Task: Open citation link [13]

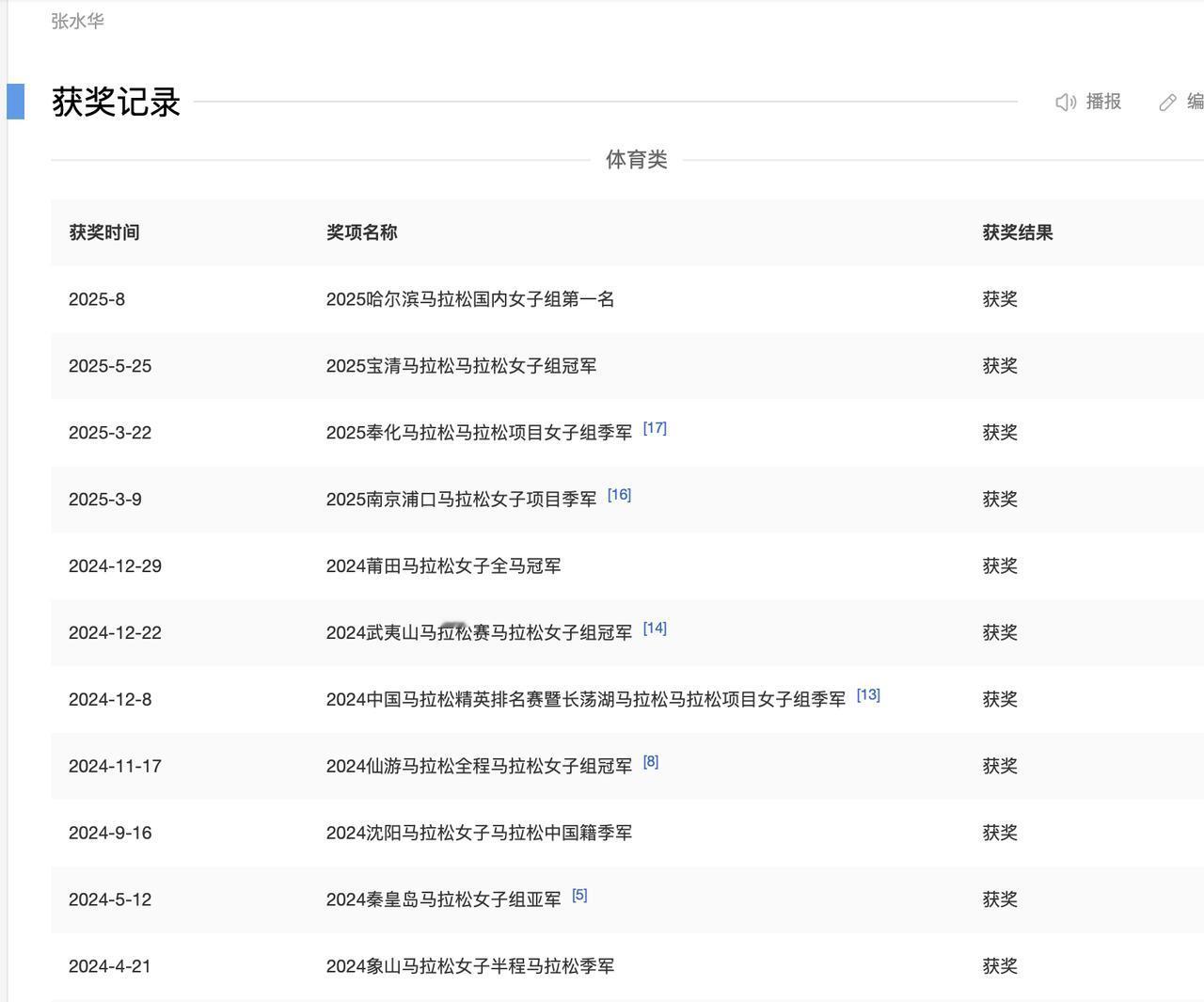Action: pyautogui.click(x=868, y=695)
